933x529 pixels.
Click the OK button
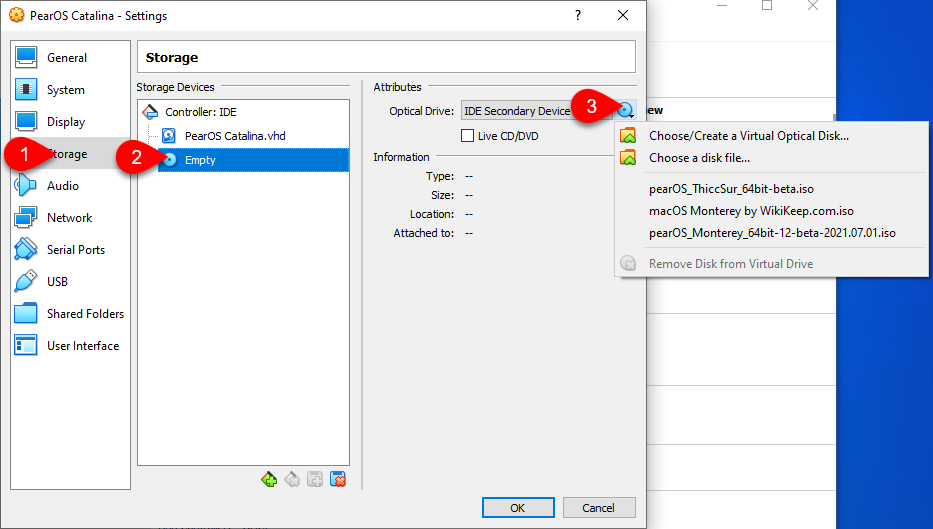click(x=518, y=508)
